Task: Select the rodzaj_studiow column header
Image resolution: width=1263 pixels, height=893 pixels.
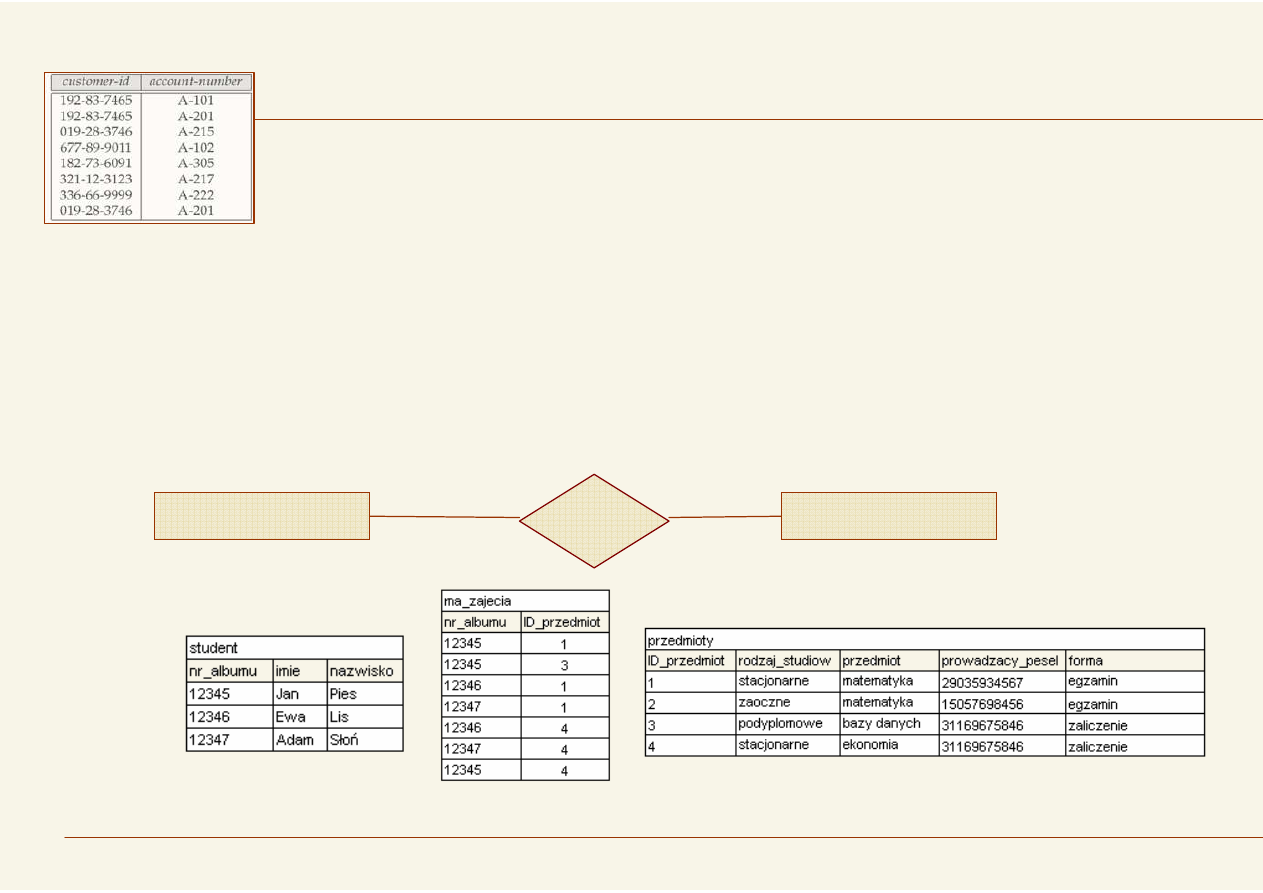Action: coord(786,661)
